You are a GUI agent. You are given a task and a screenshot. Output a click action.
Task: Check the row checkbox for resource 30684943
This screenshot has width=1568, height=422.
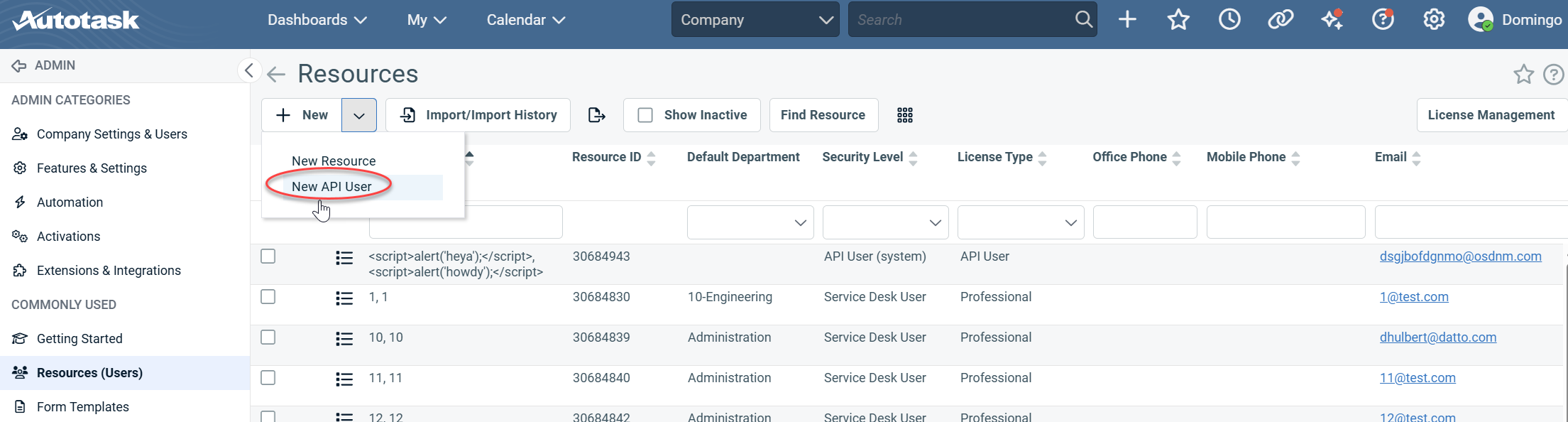click(x=268, y=256)
